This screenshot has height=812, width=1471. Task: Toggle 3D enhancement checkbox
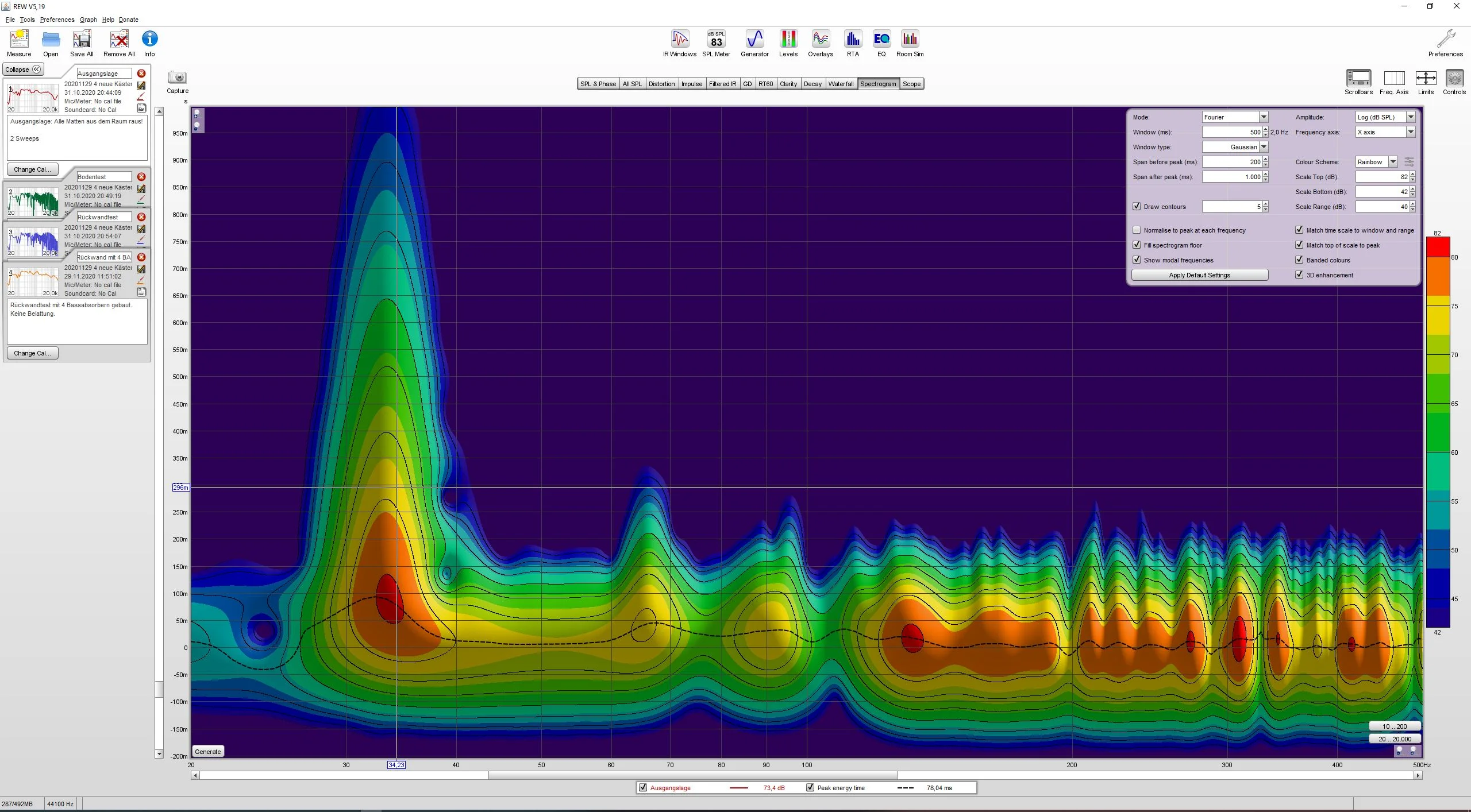coord(1299,275)
